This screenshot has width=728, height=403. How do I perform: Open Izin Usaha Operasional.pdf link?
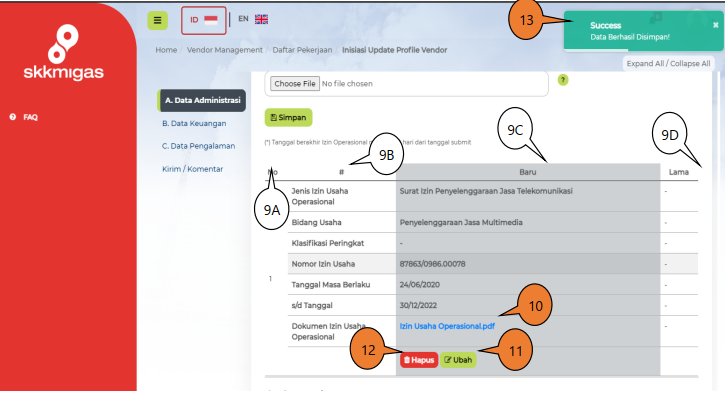(447, 326)
